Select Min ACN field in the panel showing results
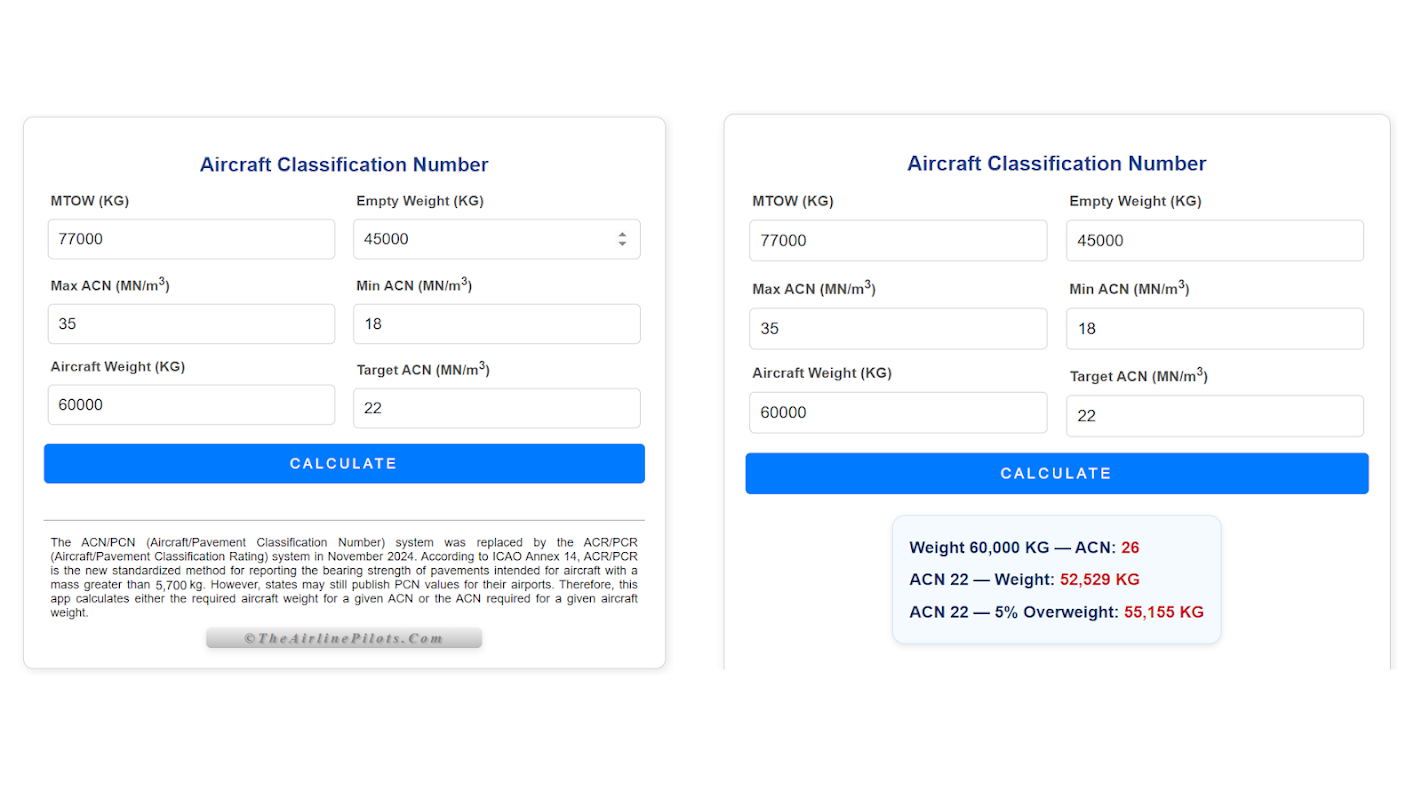 tap(1214, 328)
